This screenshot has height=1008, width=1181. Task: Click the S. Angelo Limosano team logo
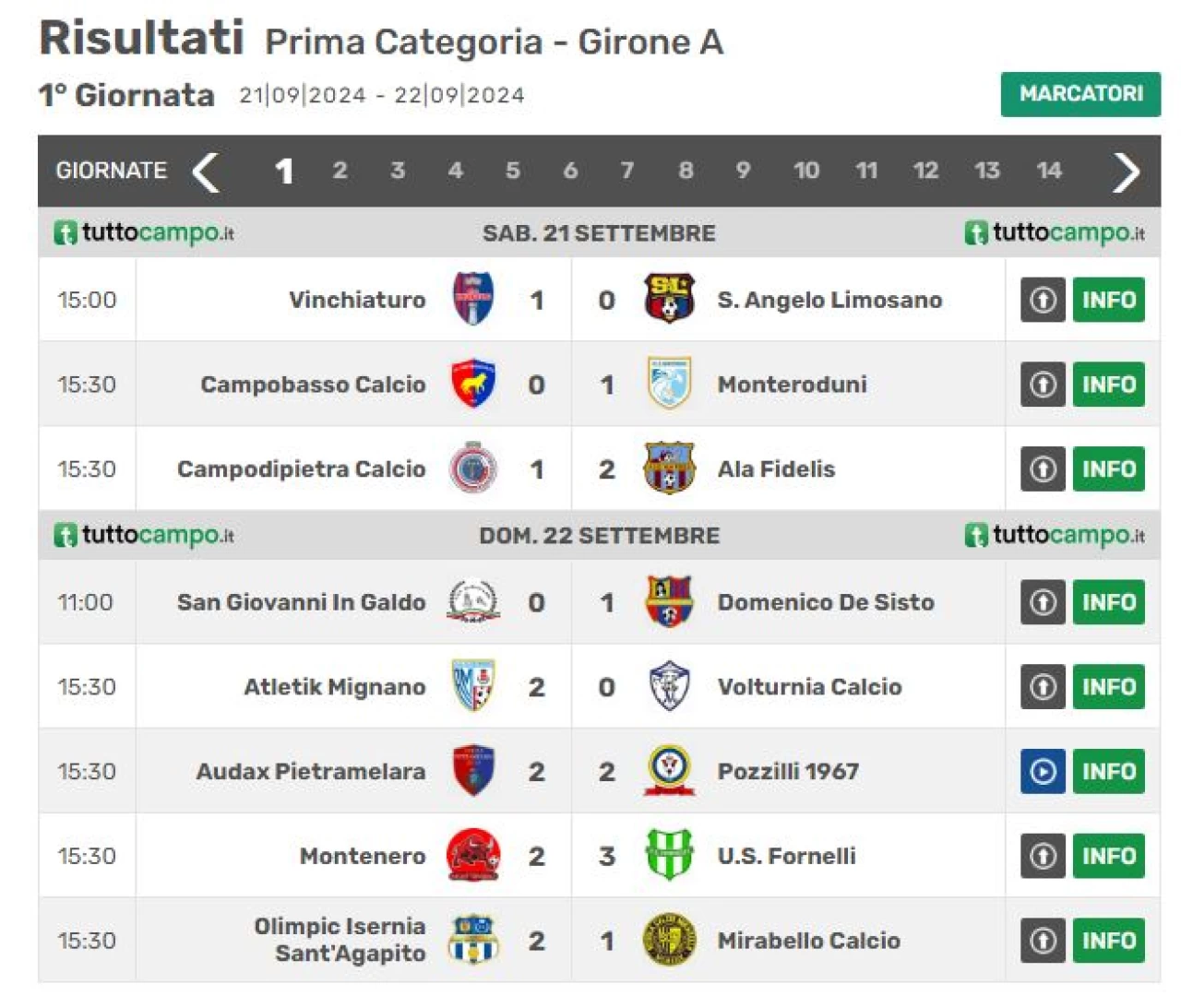point(669,299)
